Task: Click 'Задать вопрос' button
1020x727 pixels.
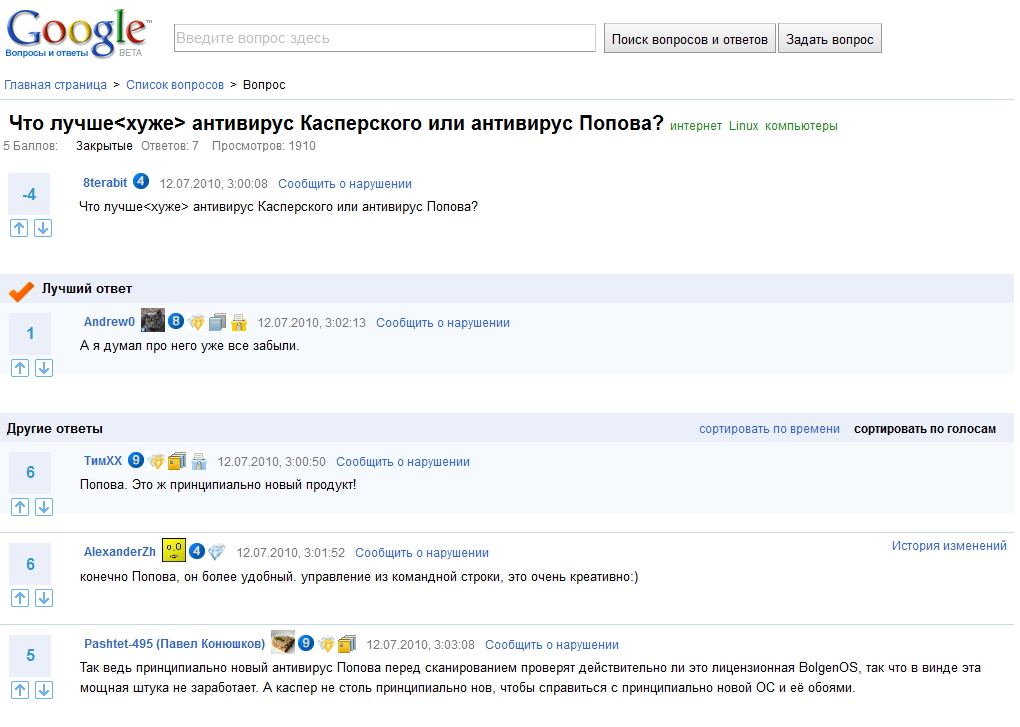Action: click(x=829, y=39)
